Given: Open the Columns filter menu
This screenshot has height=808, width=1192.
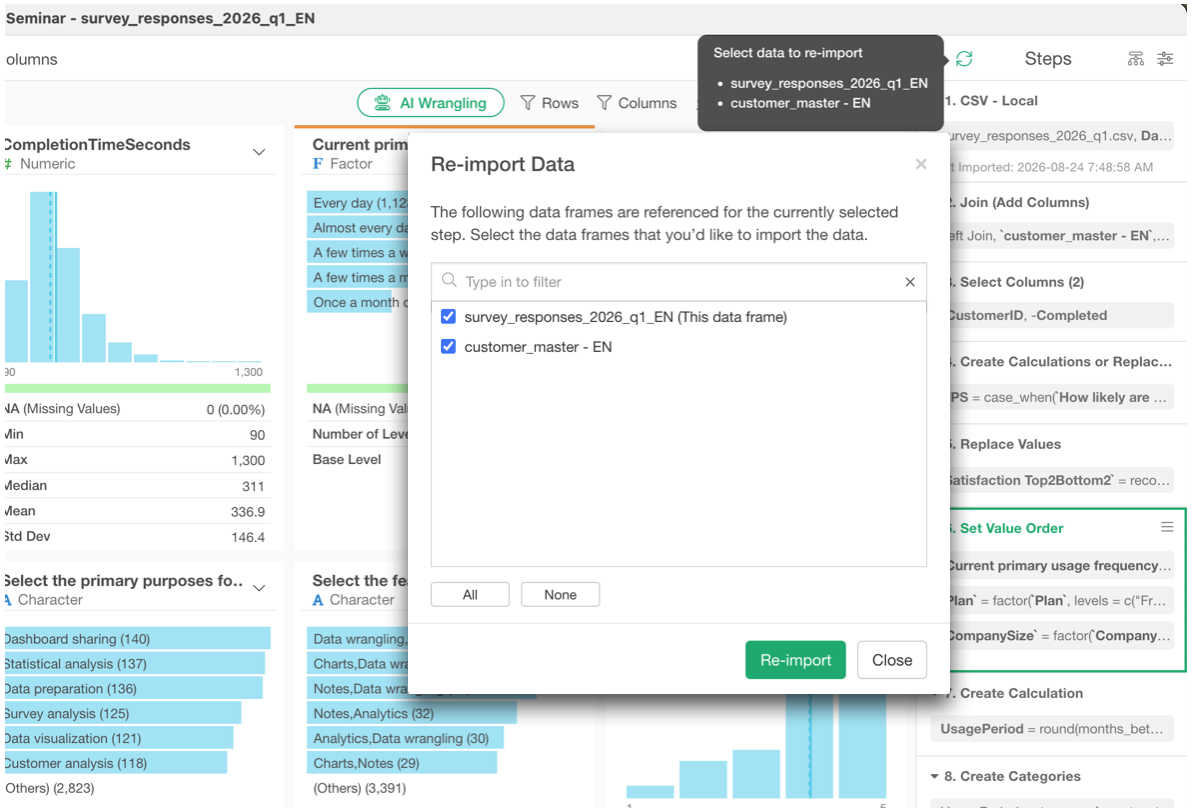Looking at the screenshot, I should tap(637, 103).
